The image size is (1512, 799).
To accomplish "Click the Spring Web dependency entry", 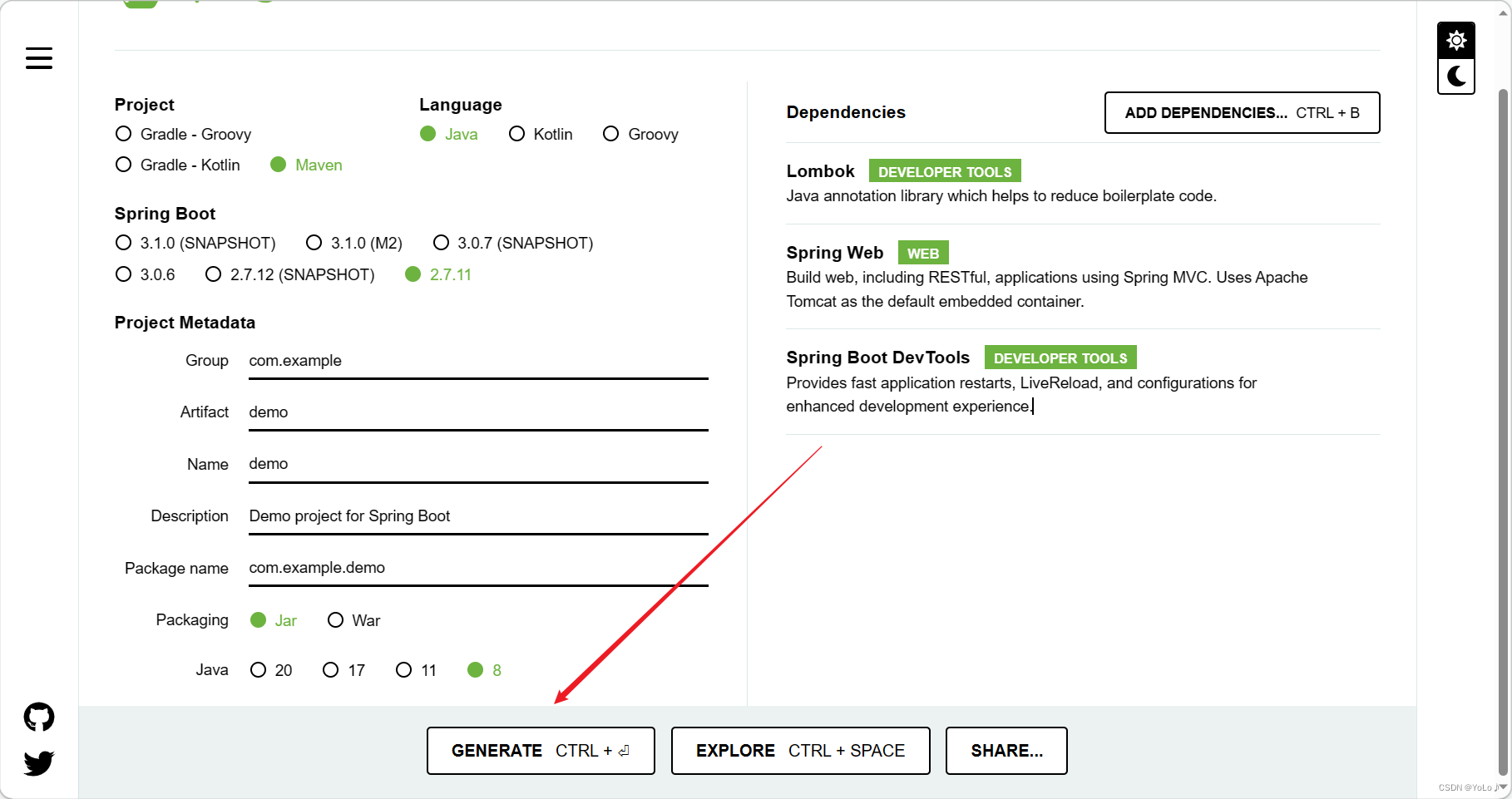I will click(1083, 276).
